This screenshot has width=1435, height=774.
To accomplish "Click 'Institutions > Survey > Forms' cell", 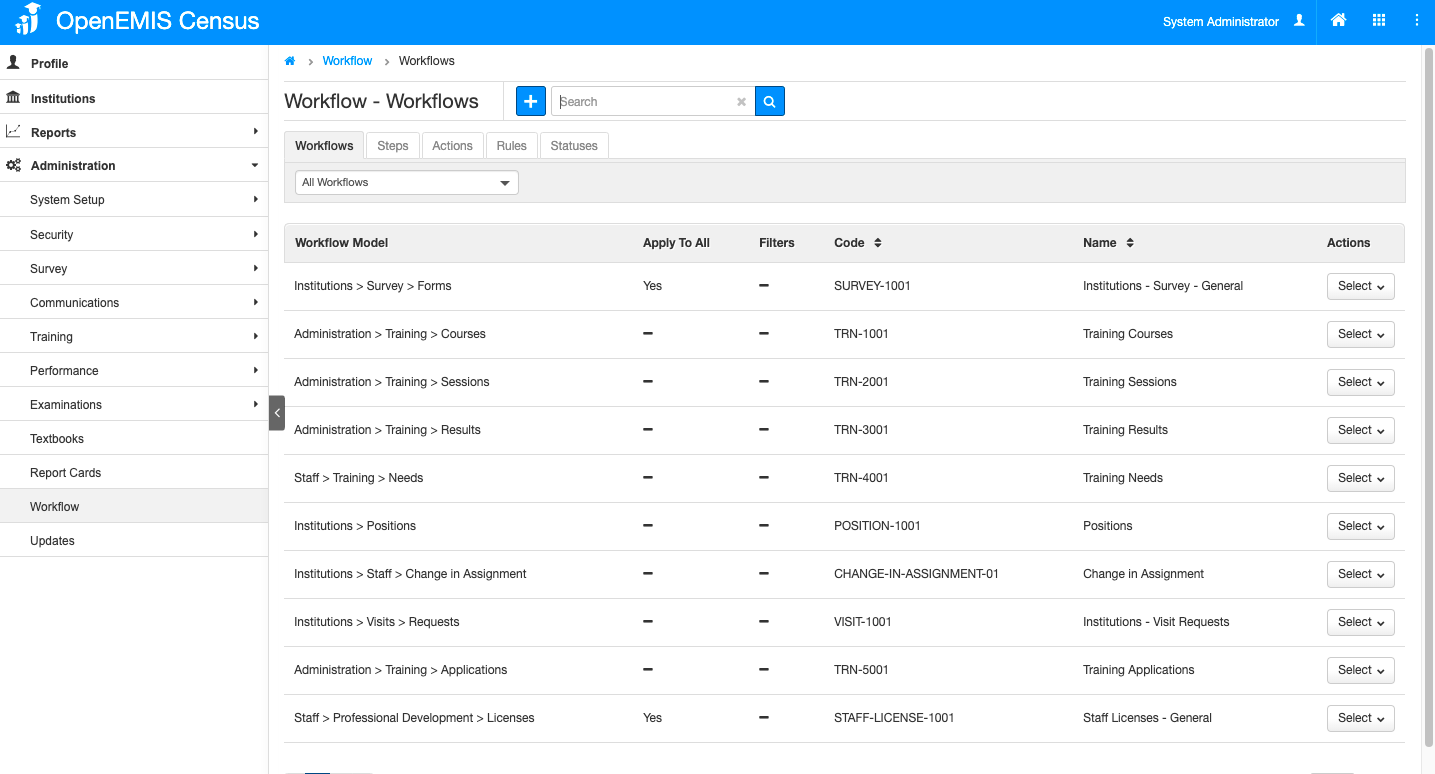I will click(373, 286).
